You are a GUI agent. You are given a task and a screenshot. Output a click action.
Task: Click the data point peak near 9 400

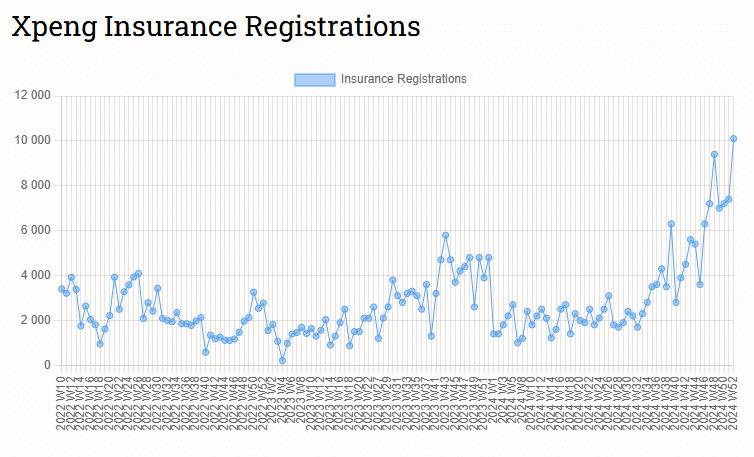pyautogui.click(x=714, y=154)
